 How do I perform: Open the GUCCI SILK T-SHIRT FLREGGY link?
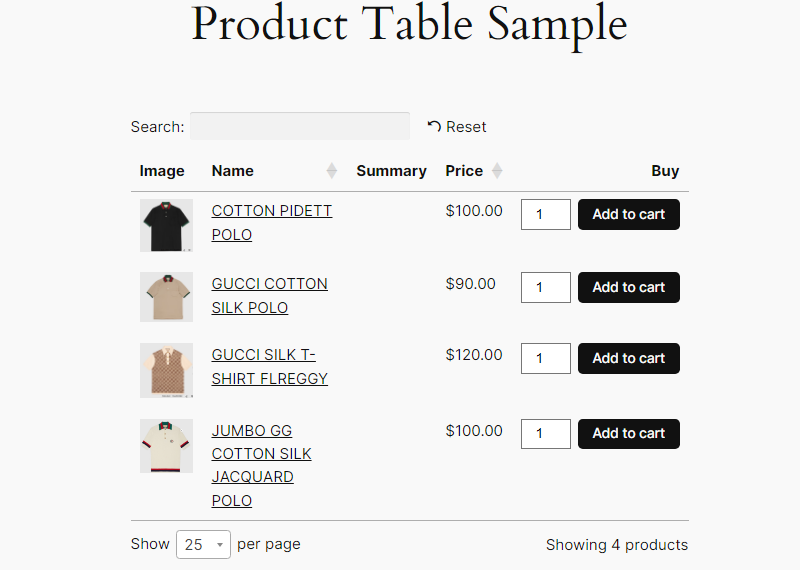click(269, 366)
